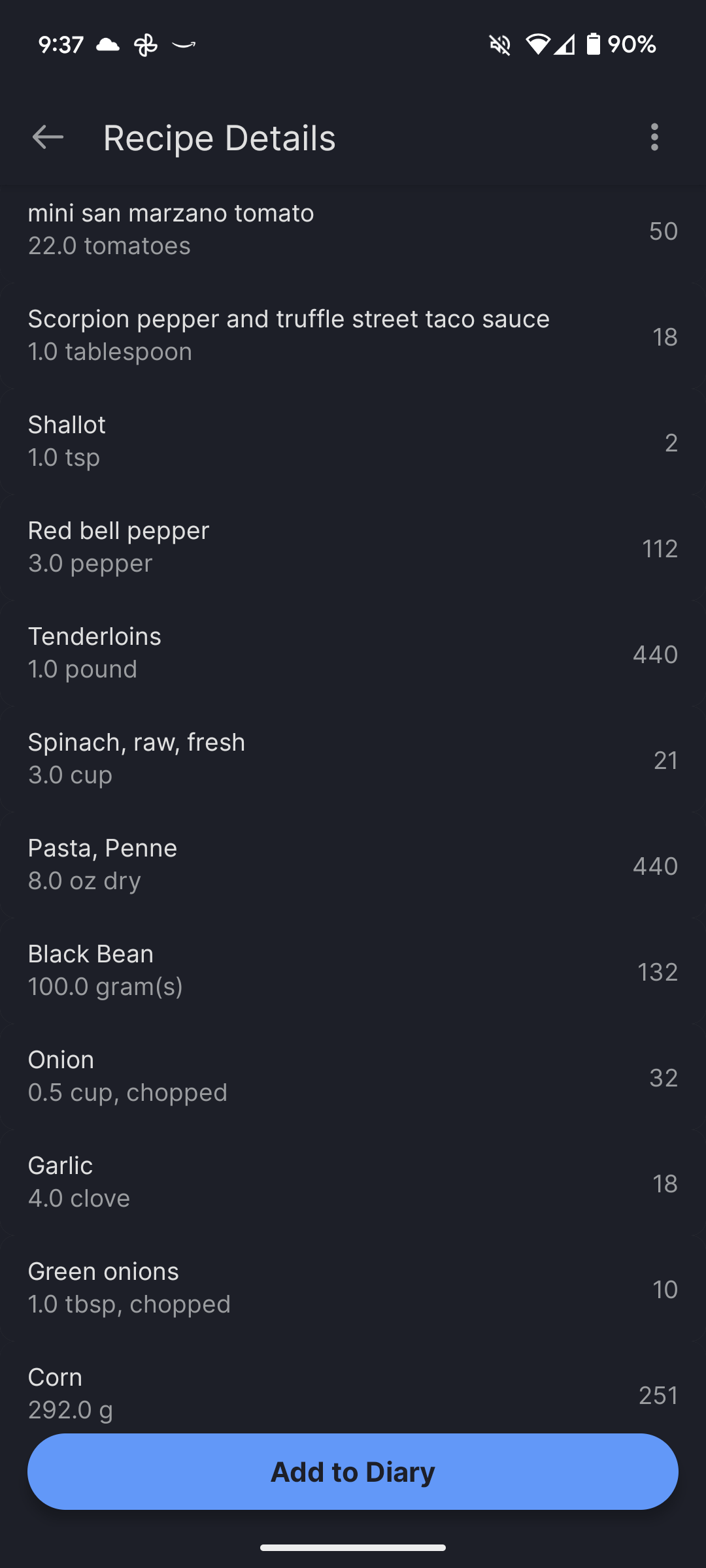Select the Black Bean ingredient row
This screenshot has width=706, height=1568.
[353, 970]
